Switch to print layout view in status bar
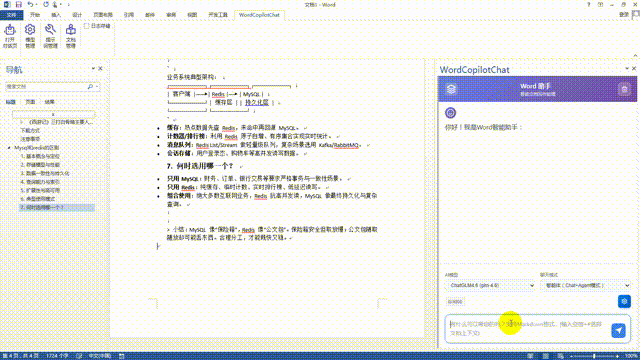640x360 pixels. point(545,356)
